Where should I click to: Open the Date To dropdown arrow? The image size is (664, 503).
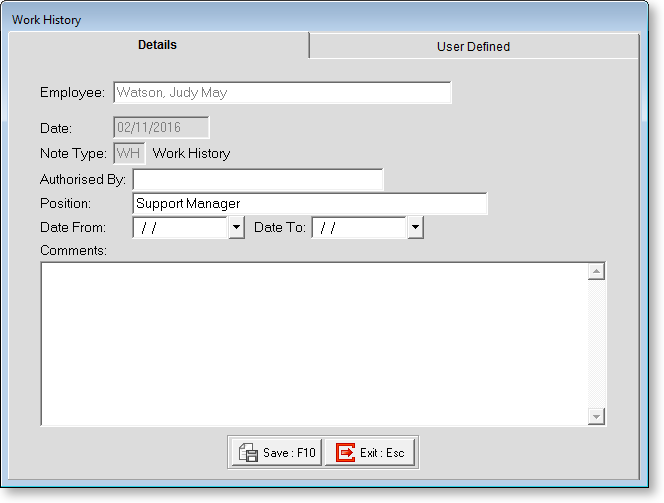416,228
